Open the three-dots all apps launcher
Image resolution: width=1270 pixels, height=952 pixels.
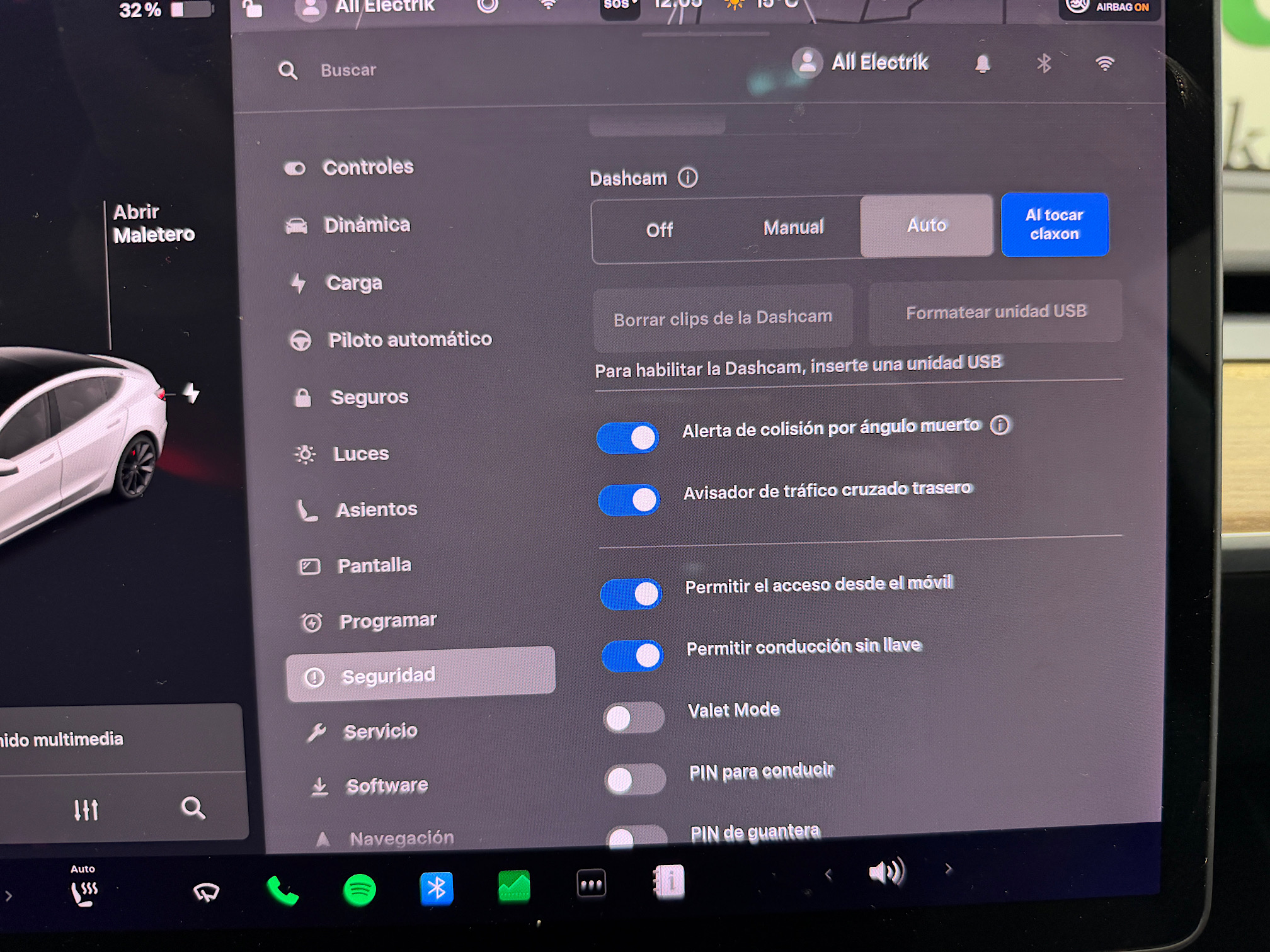pos(591,884)
